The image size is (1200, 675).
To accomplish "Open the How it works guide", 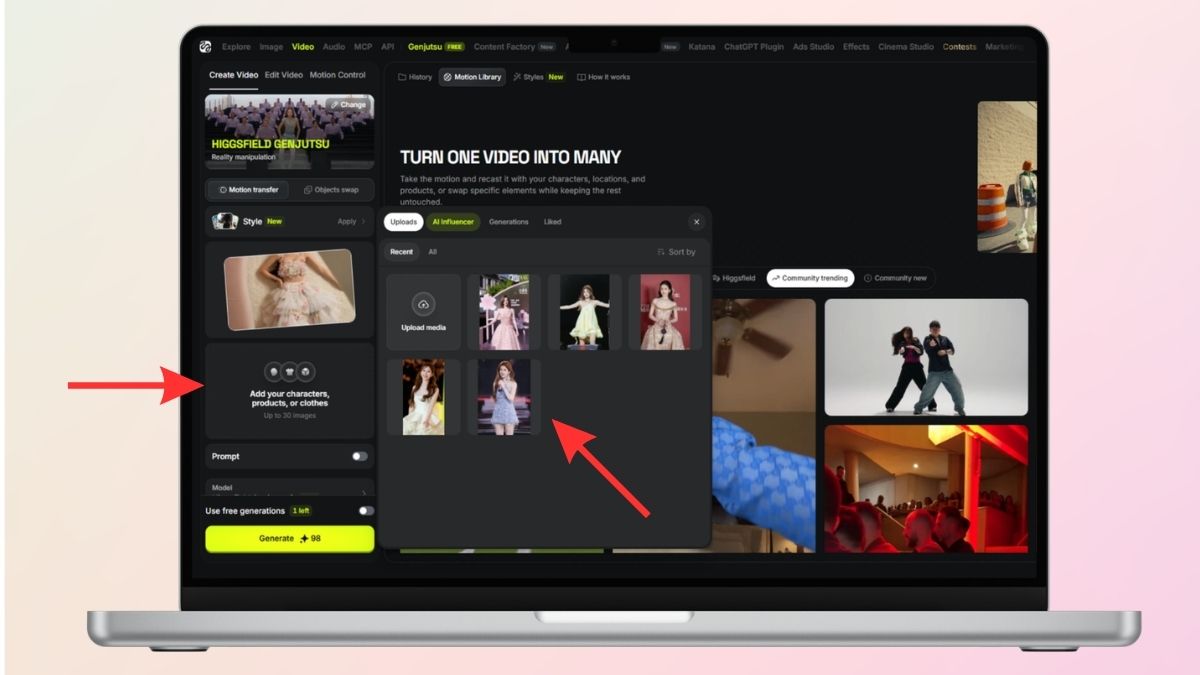I will click(x=604, y=77).
